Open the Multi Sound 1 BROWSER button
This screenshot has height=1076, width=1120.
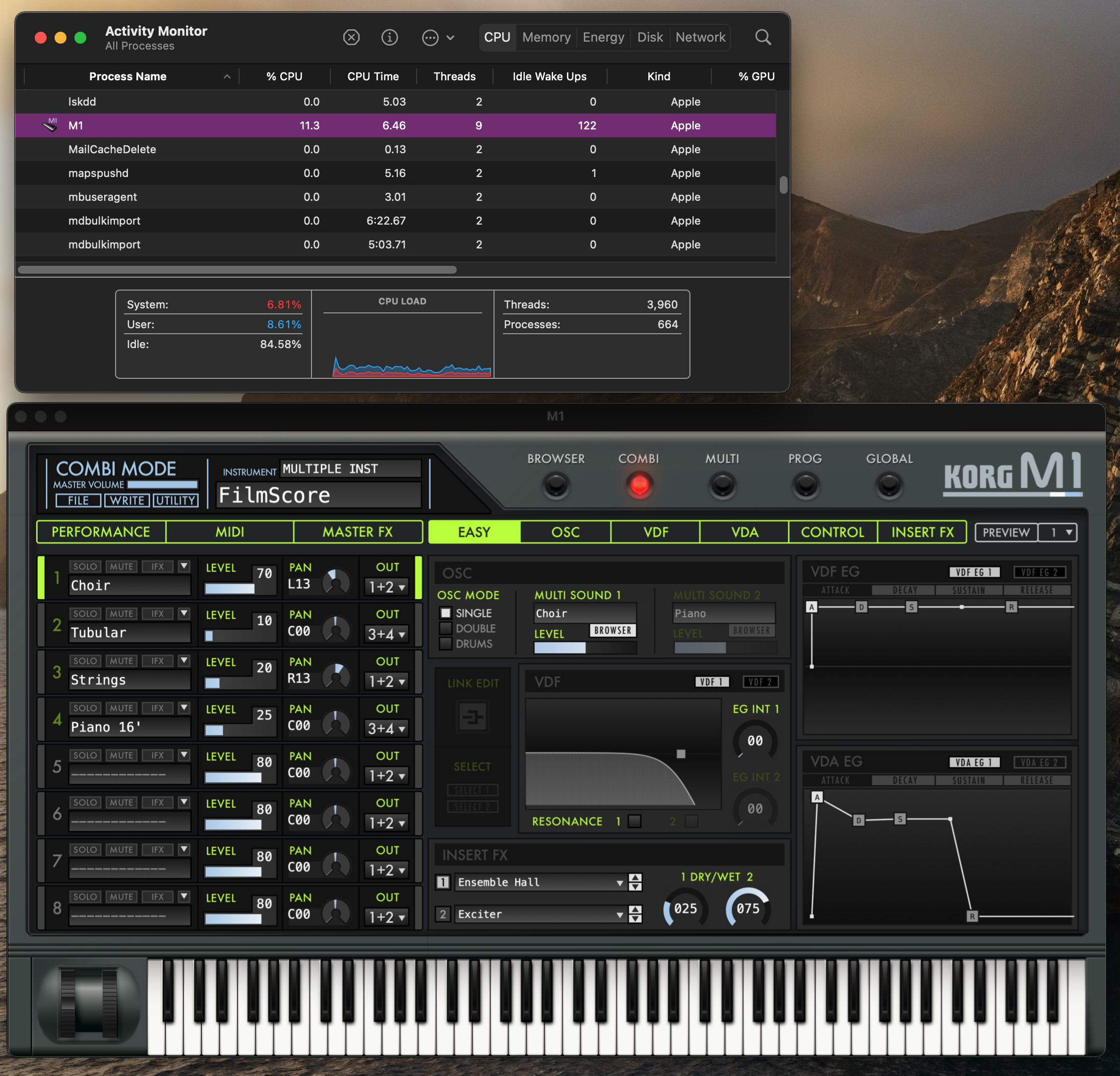coord(613,631)
